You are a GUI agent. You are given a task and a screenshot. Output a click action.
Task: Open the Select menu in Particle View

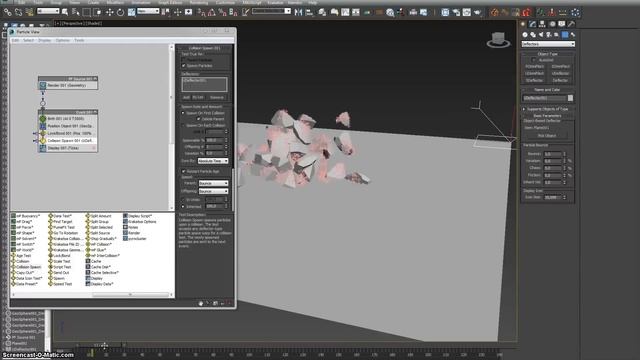click(x=29, y=40)
